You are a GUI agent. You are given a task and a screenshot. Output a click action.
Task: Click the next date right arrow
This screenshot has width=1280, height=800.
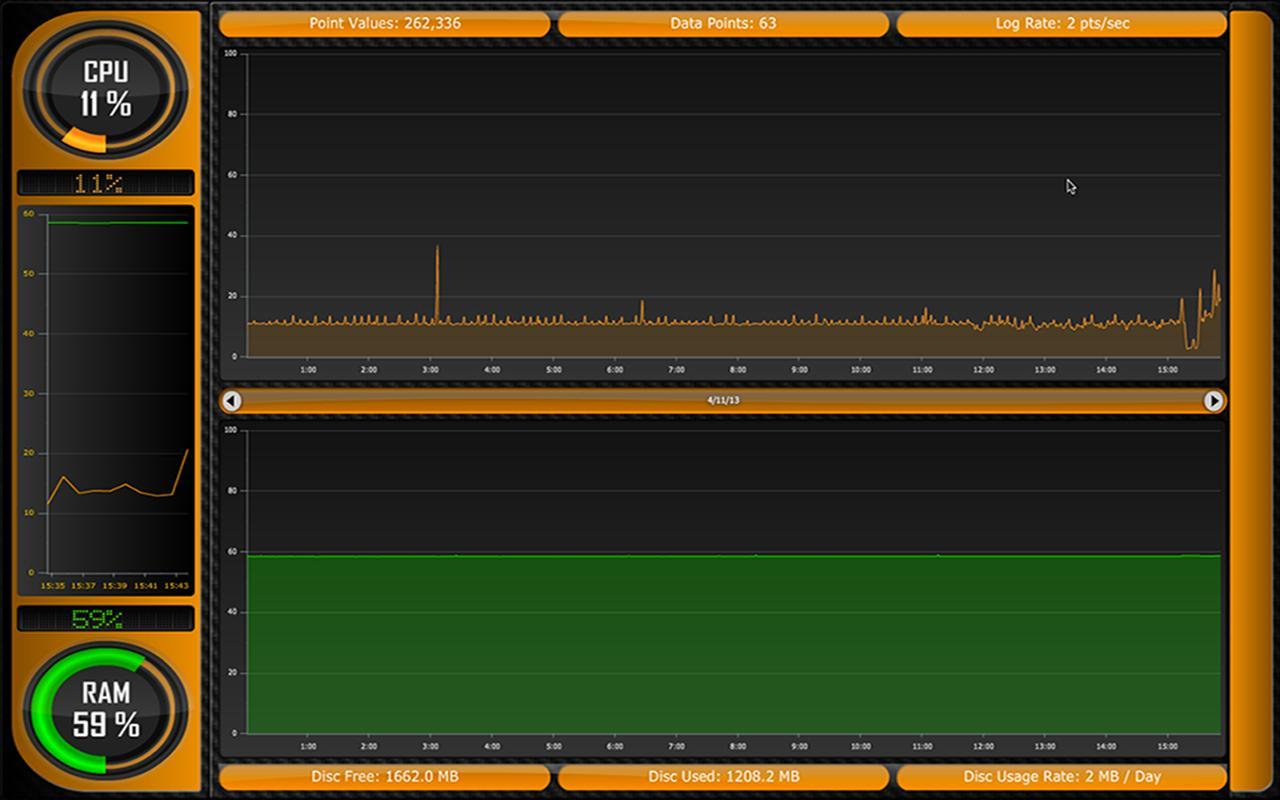pos(1213,401)
